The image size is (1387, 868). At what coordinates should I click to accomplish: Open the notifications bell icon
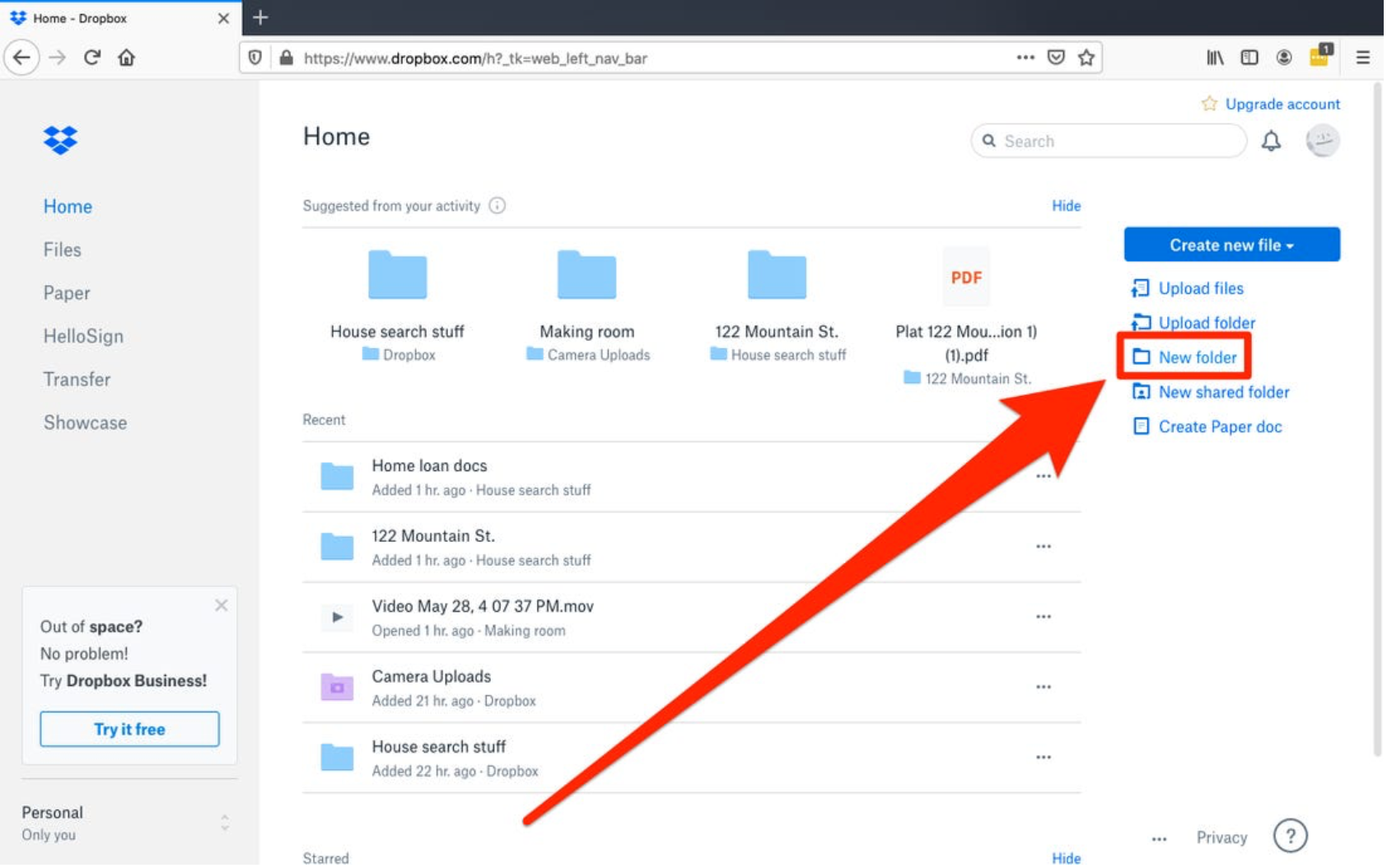(x=1272, y=142)
